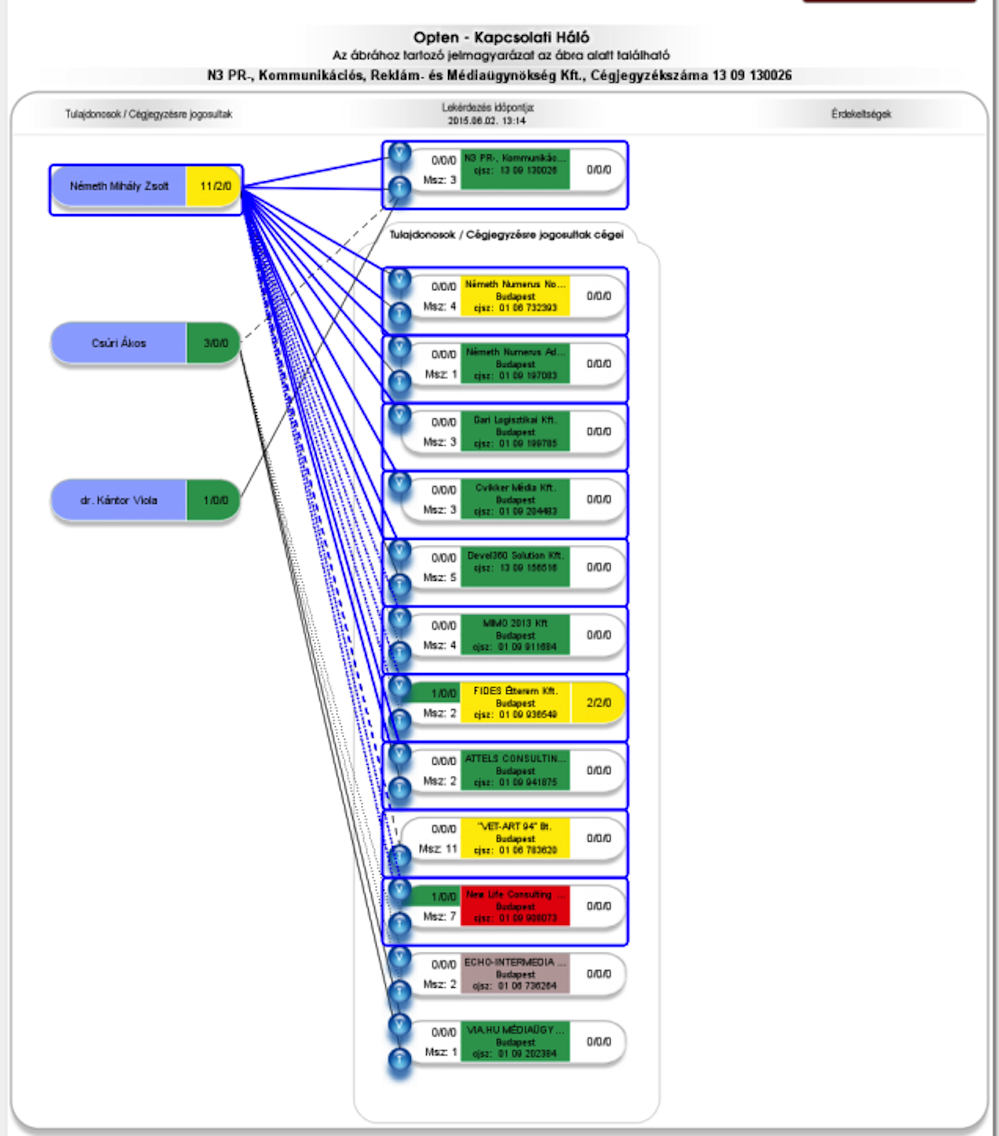Click the V icon beside New Life Consulting
The height and width of the screenshot is (1136, 999).
pos(400,890)
